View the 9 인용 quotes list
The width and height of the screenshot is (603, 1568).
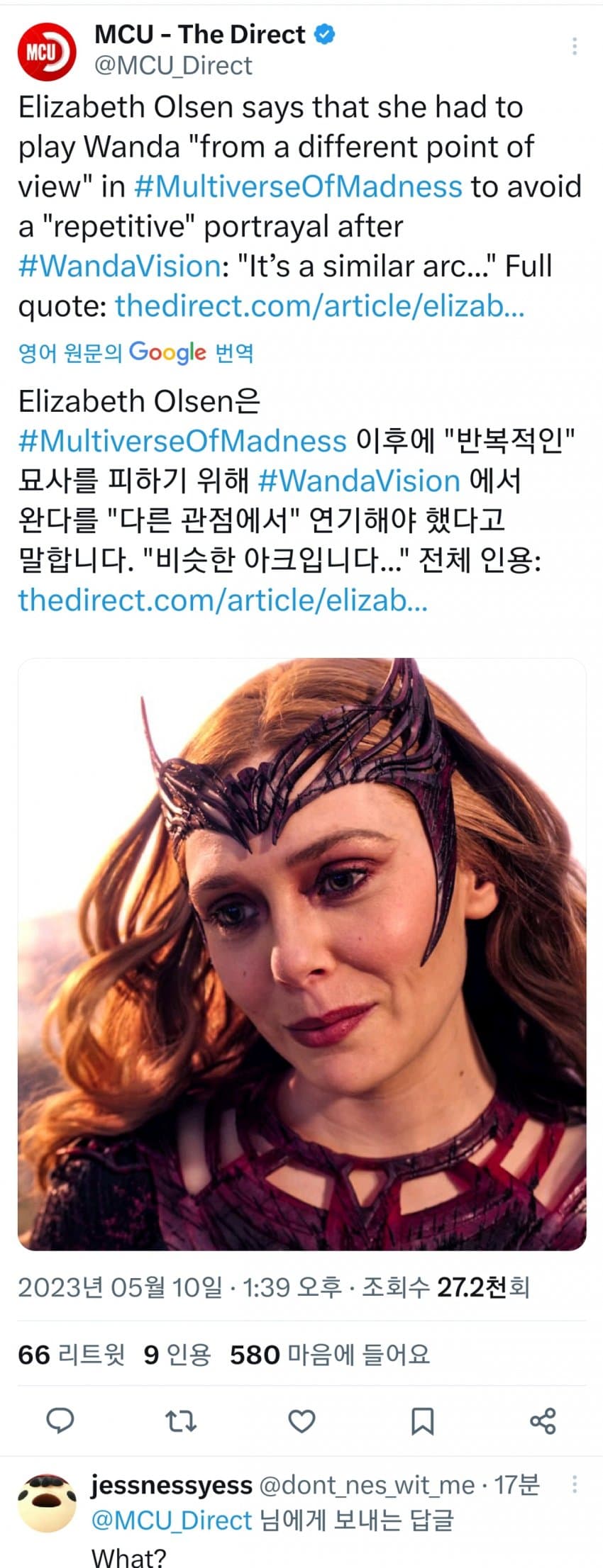177,1355
